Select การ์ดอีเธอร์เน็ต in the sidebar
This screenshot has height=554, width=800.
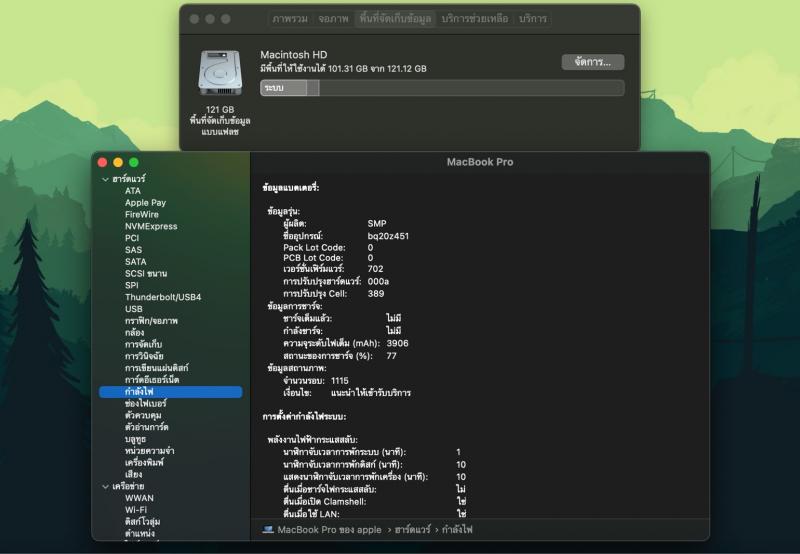[152, 380]
